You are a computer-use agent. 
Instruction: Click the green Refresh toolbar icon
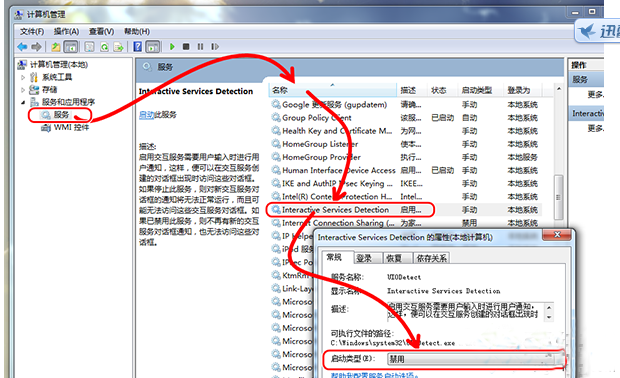(x=104, y=47)
